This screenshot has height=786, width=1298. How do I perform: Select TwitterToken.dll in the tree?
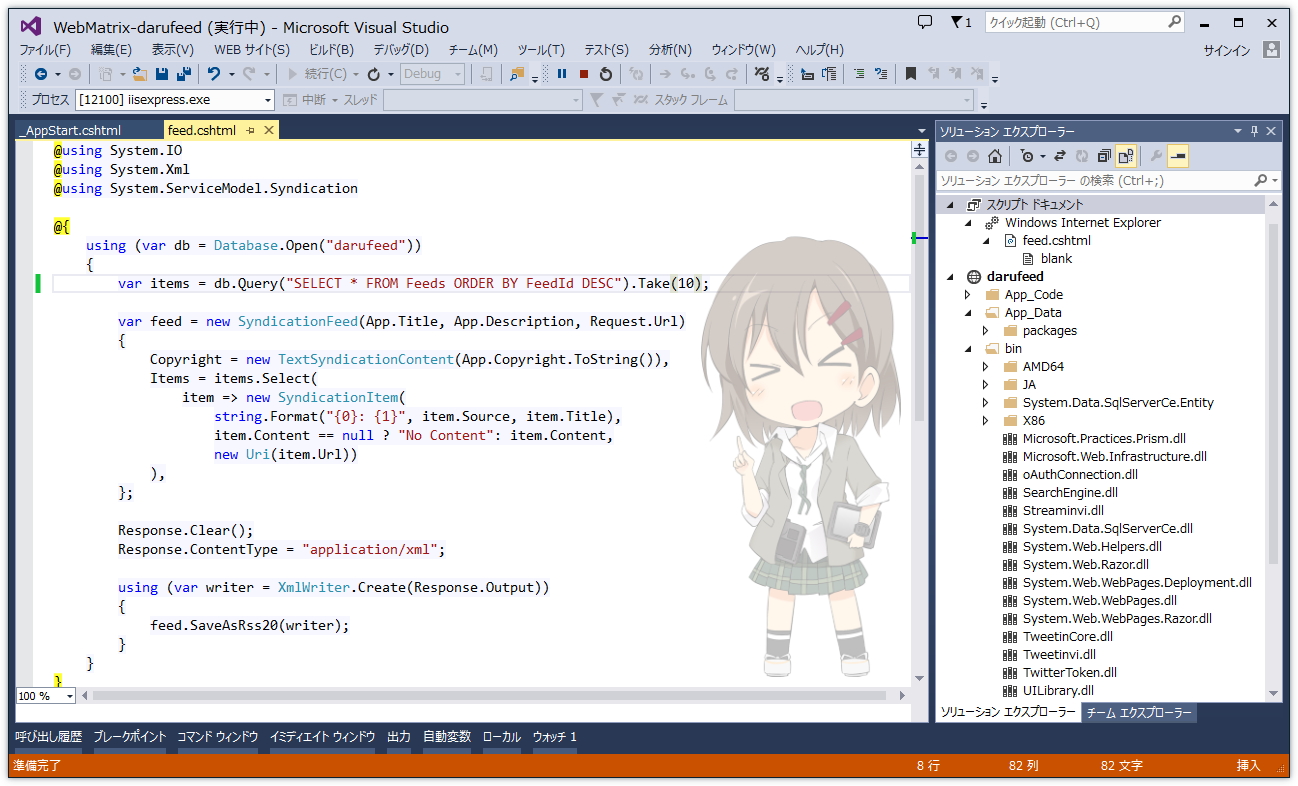(1069, 673)
